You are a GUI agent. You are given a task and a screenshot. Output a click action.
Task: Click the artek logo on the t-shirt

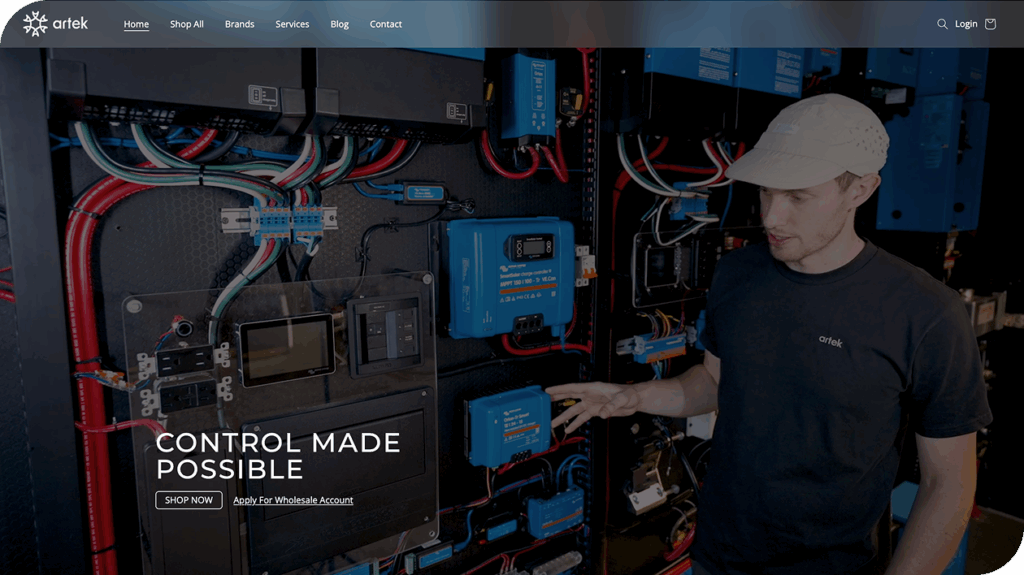tap(830, 341)
